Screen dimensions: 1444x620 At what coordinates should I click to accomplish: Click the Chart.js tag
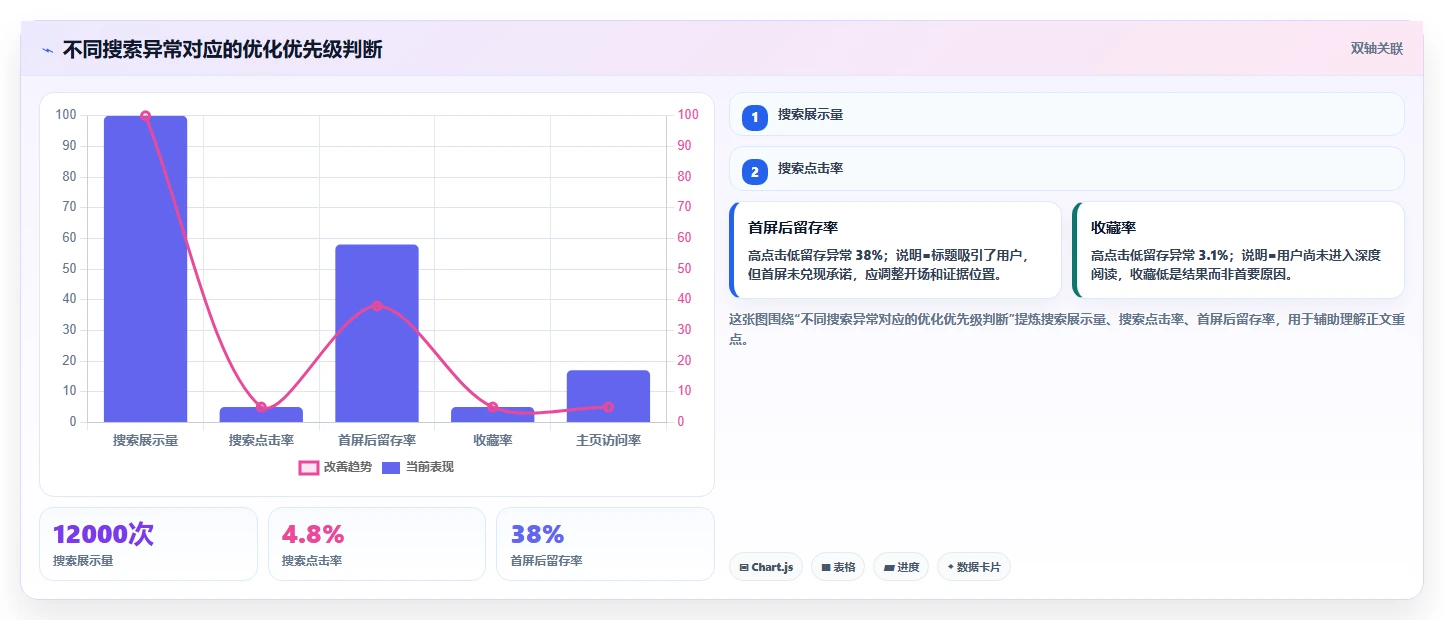pyautogui.click(x=766, y=567)
